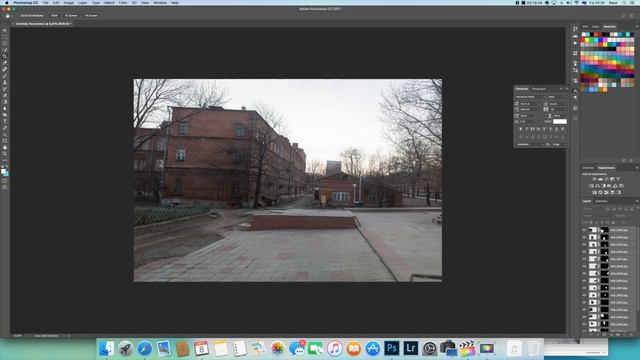Click the zoom percentage field in status bar

18,336
